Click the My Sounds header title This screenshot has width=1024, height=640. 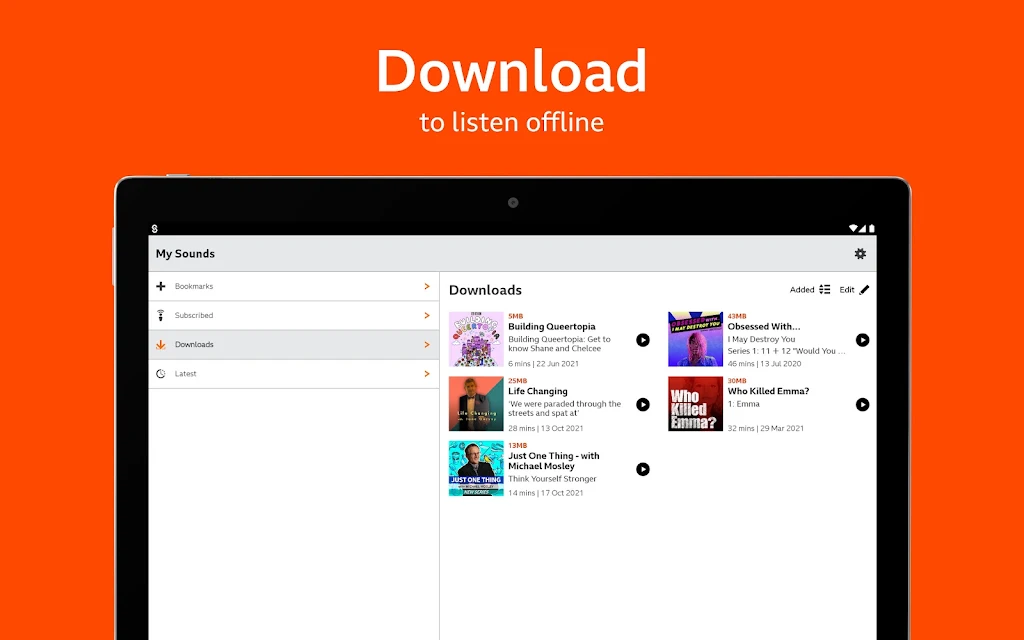click(x=185, y=253)
